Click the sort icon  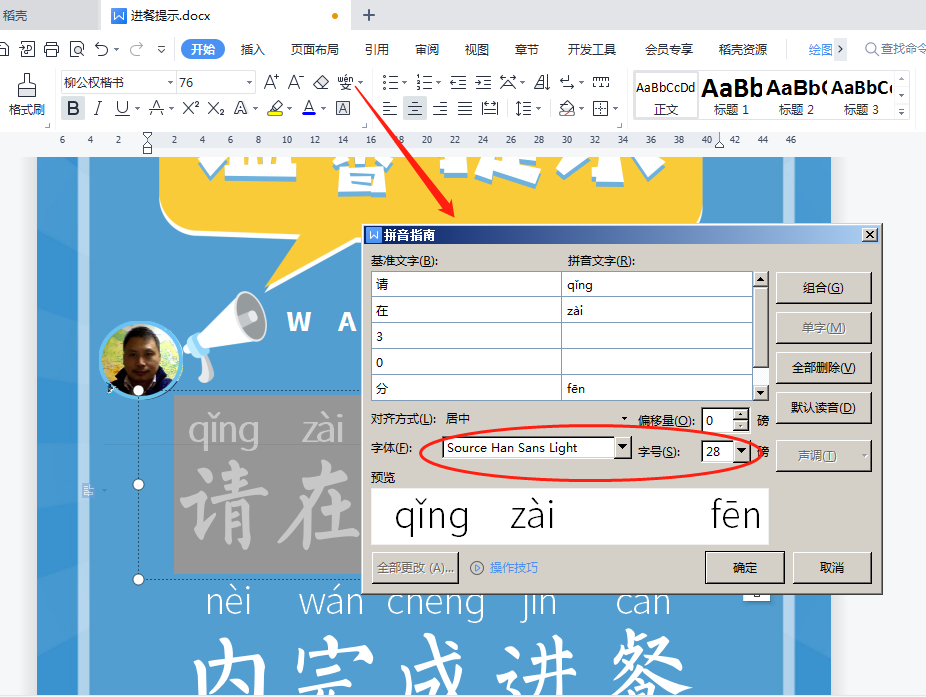(542, 82)
